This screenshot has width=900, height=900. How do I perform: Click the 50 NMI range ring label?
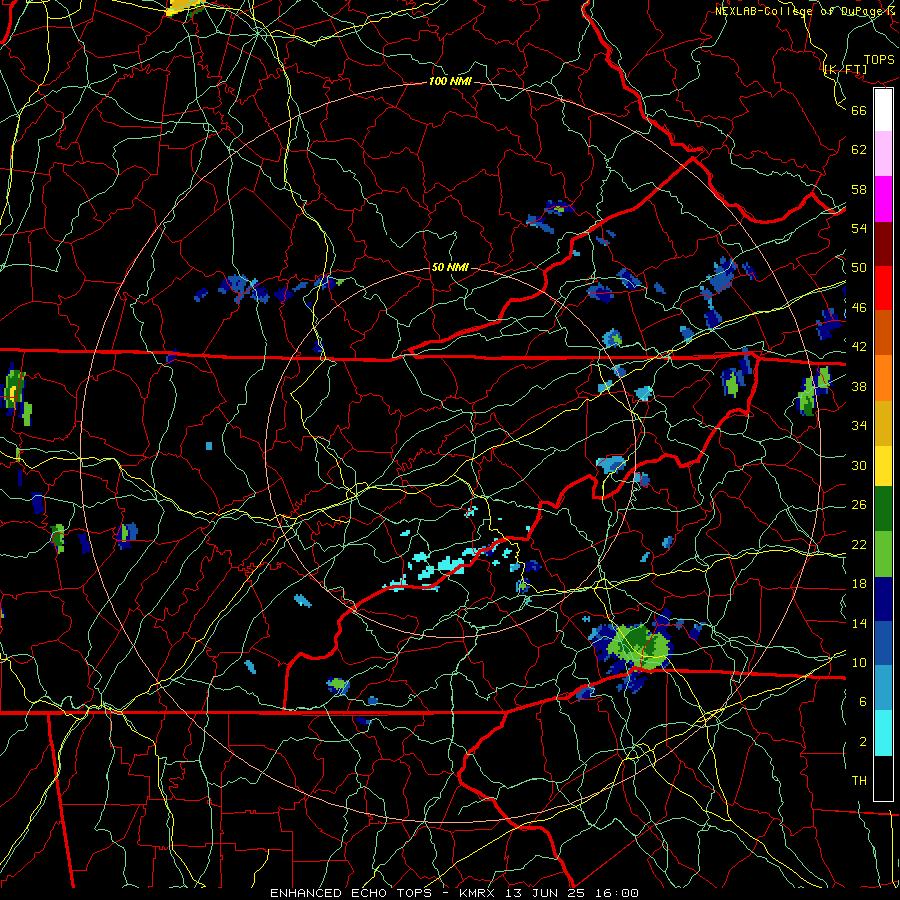(450, 267)
